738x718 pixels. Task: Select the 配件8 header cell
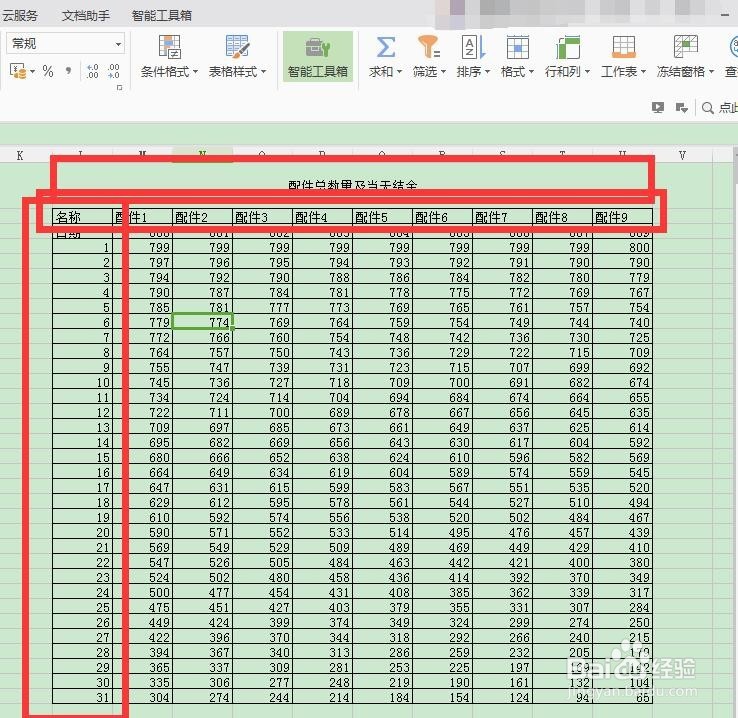(562, 217)
